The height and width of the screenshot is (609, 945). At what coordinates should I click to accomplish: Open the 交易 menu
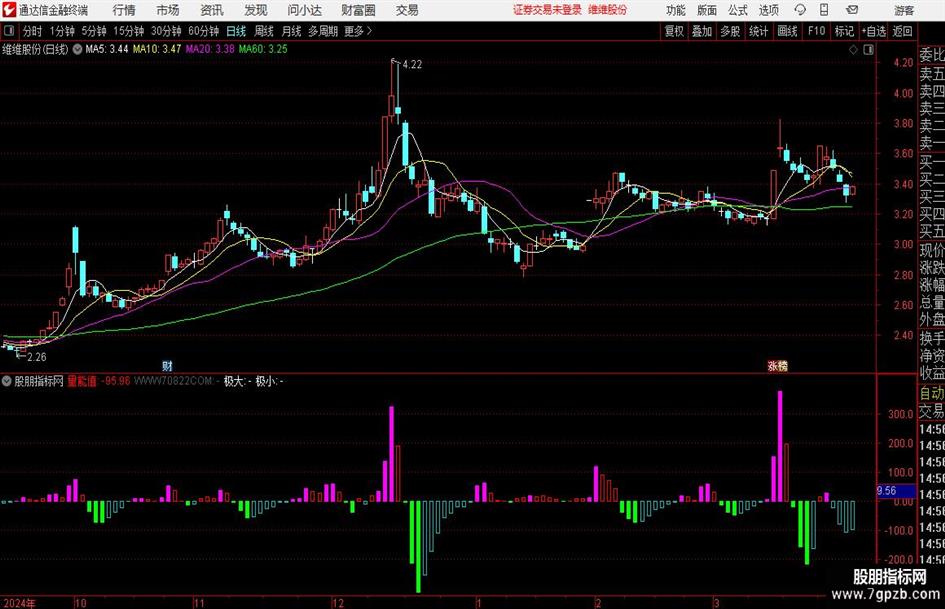click(x=407, y=10)
